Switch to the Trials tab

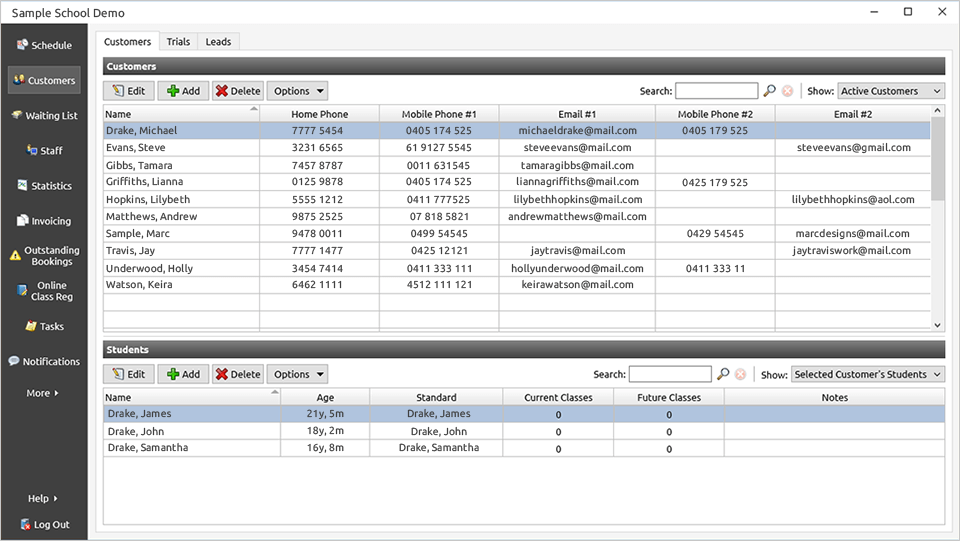tap(178, 42)
